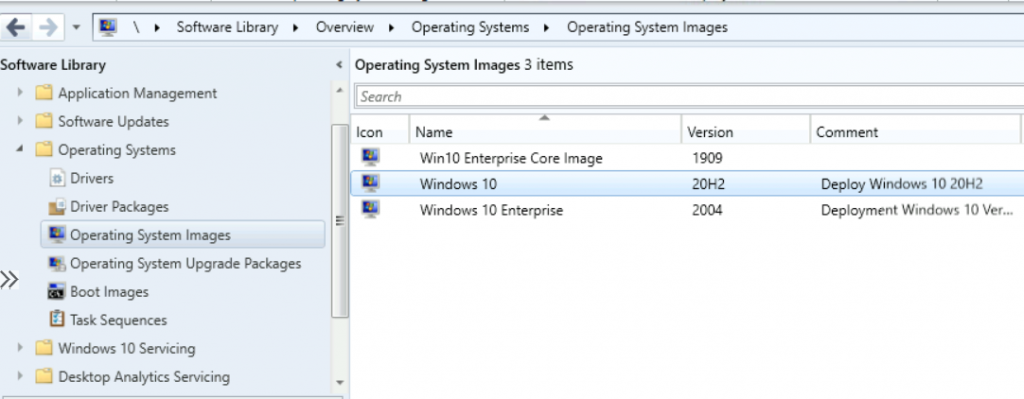Screen dimensions: 1024x399
Task: Click the Win10 Enterprise Core Image row icon
Action: (x=370, y=157)
